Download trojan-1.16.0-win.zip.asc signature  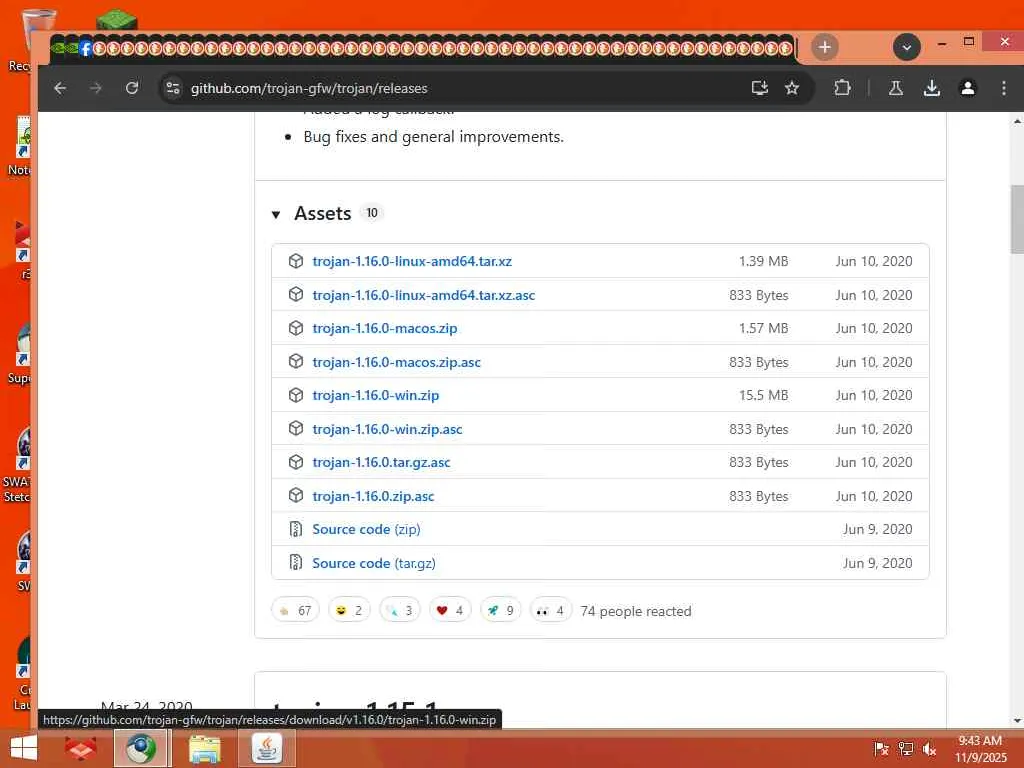[x=387, y=429]
